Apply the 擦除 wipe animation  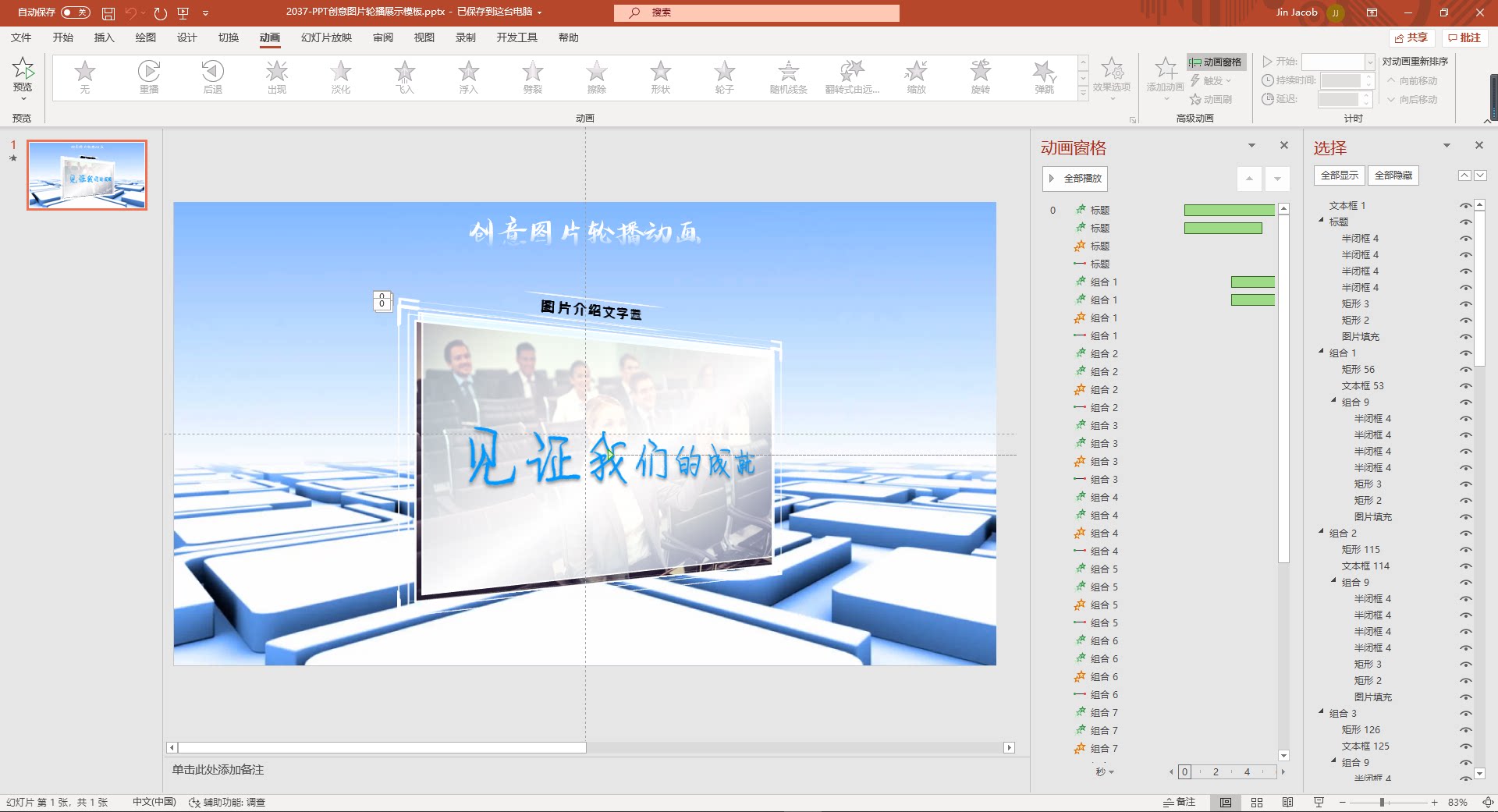[x=597, y=77]
